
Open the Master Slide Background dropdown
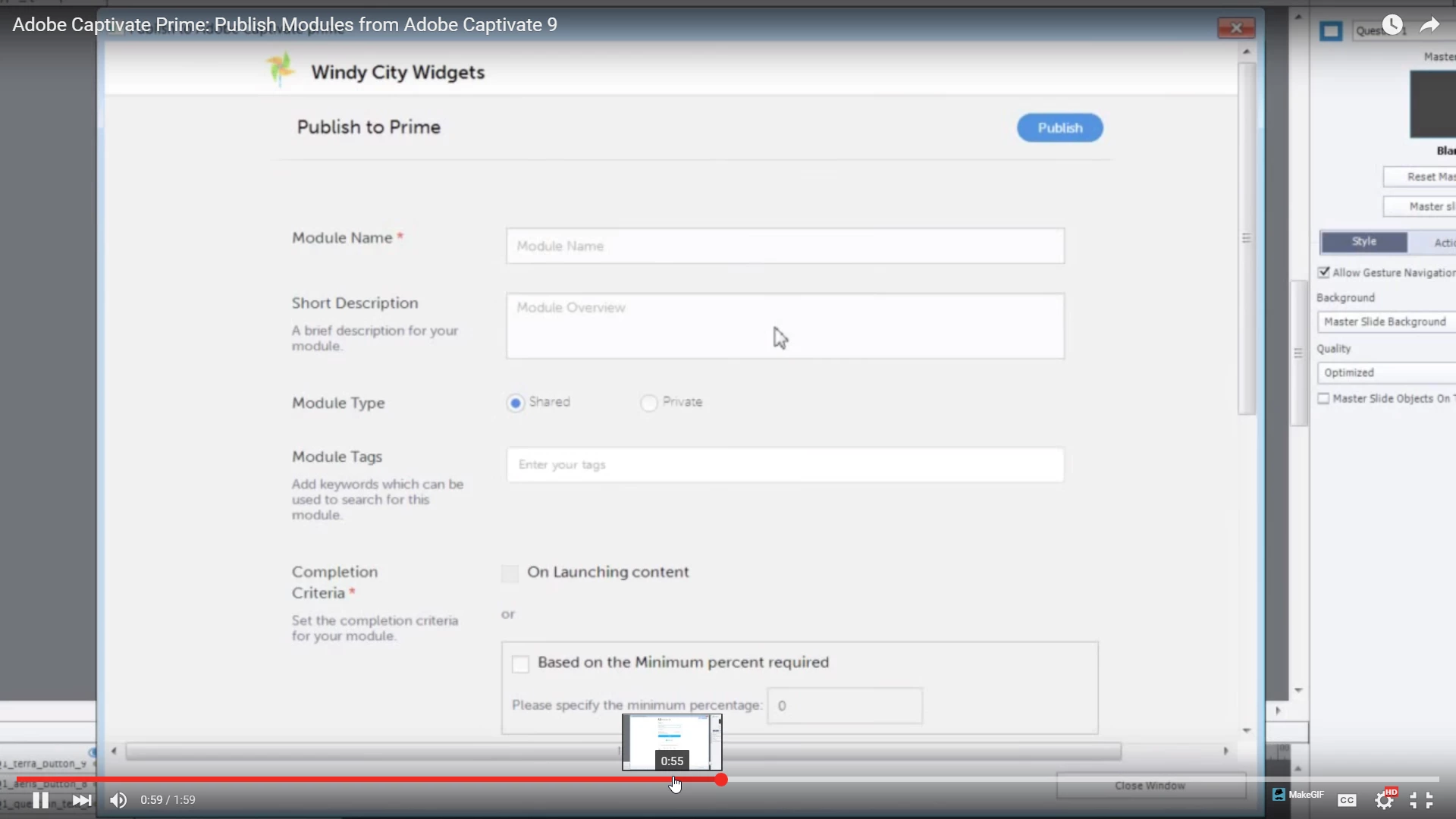tap(1386, 322)
